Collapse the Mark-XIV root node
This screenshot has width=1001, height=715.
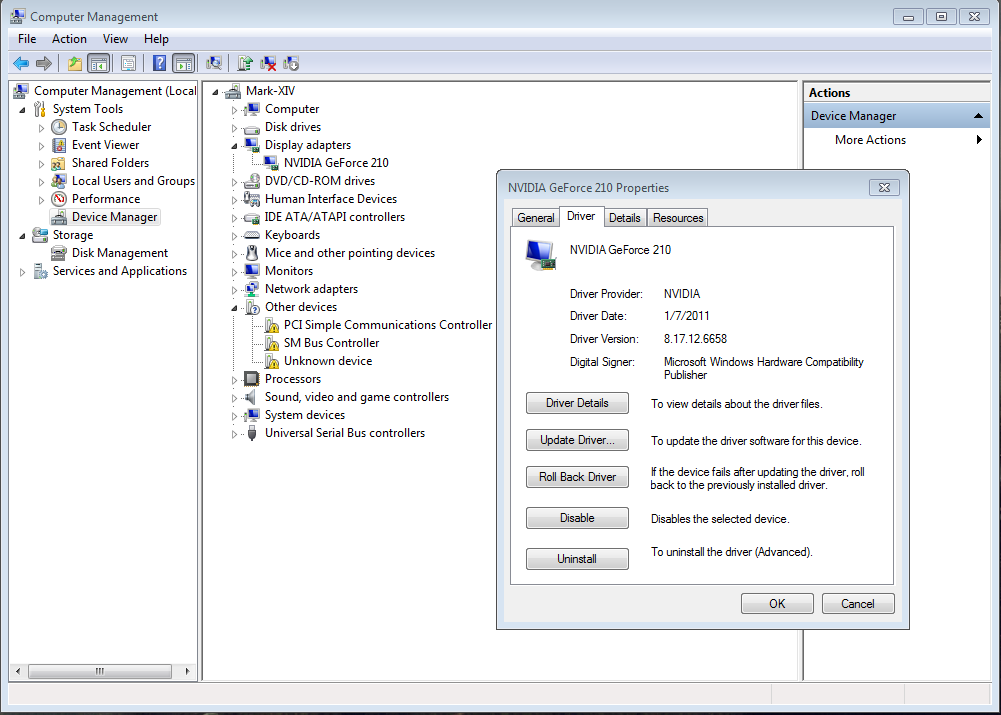[x=215, y=92]
